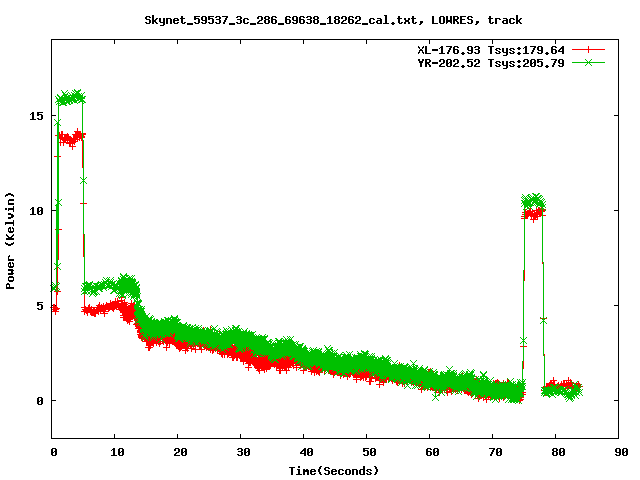Click the Time(Seconds) x-axis label

pyautogui.click(x=334, y=471)
